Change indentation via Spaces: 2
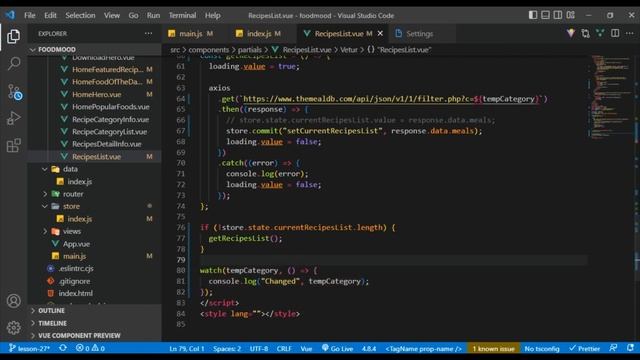640x360 pixels. (x=227, y=349)
